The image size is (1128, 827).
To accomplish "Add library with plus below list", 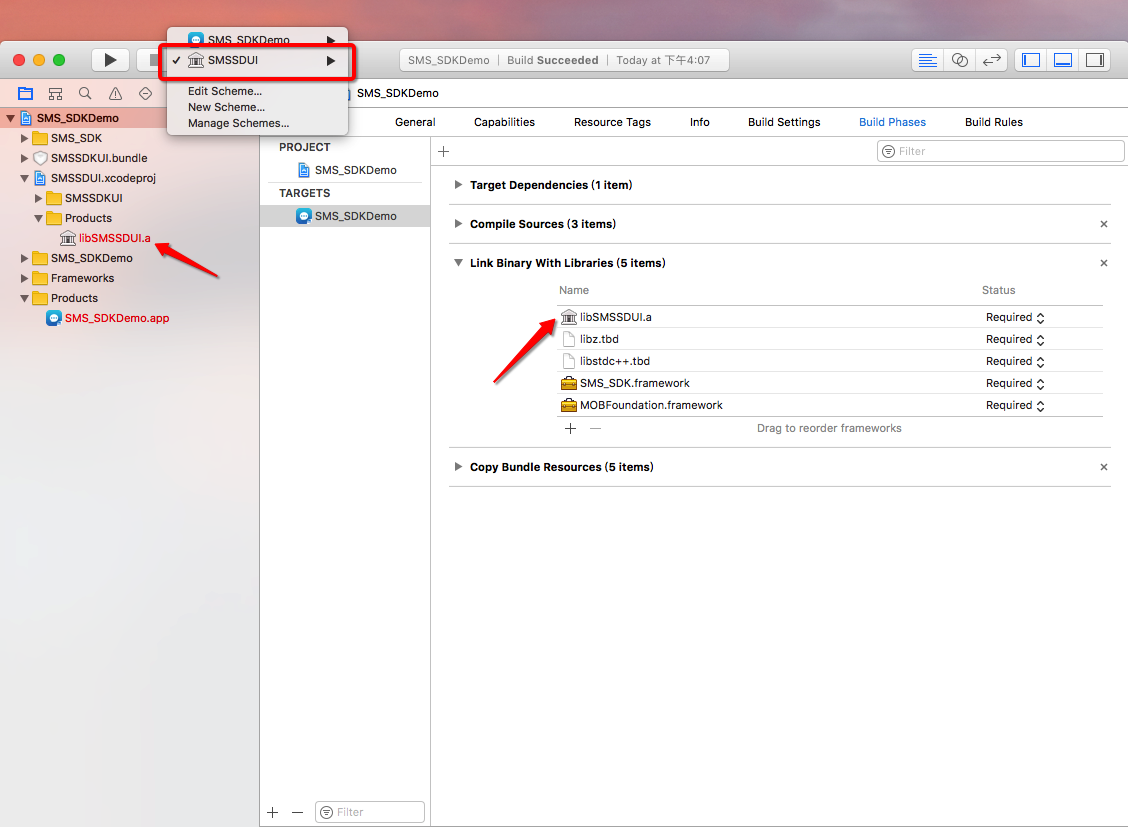I will pos(570,429).
